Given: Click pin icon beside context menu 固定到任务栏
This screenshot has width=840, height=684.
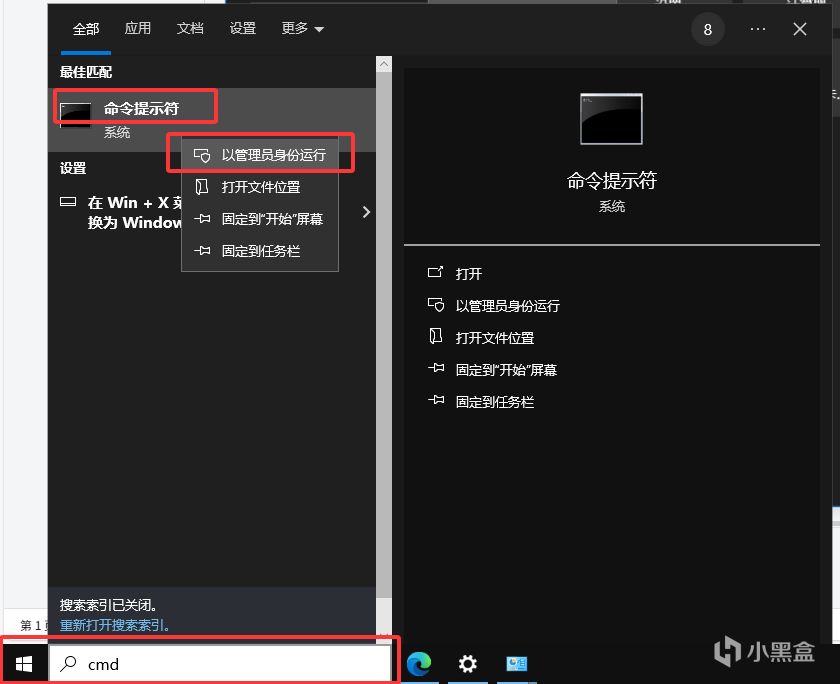Looking at the screenshot, I should (202, 251).
